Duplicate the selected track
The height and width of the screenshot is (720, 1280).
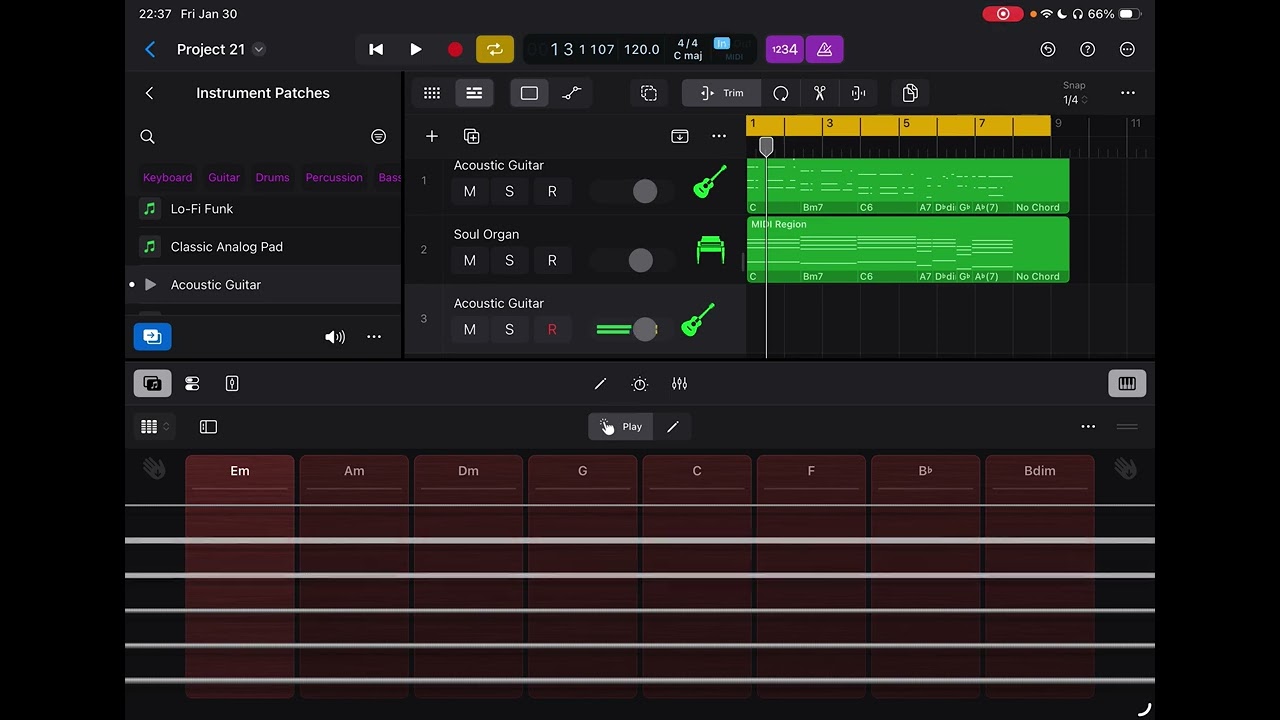(472, 136)
